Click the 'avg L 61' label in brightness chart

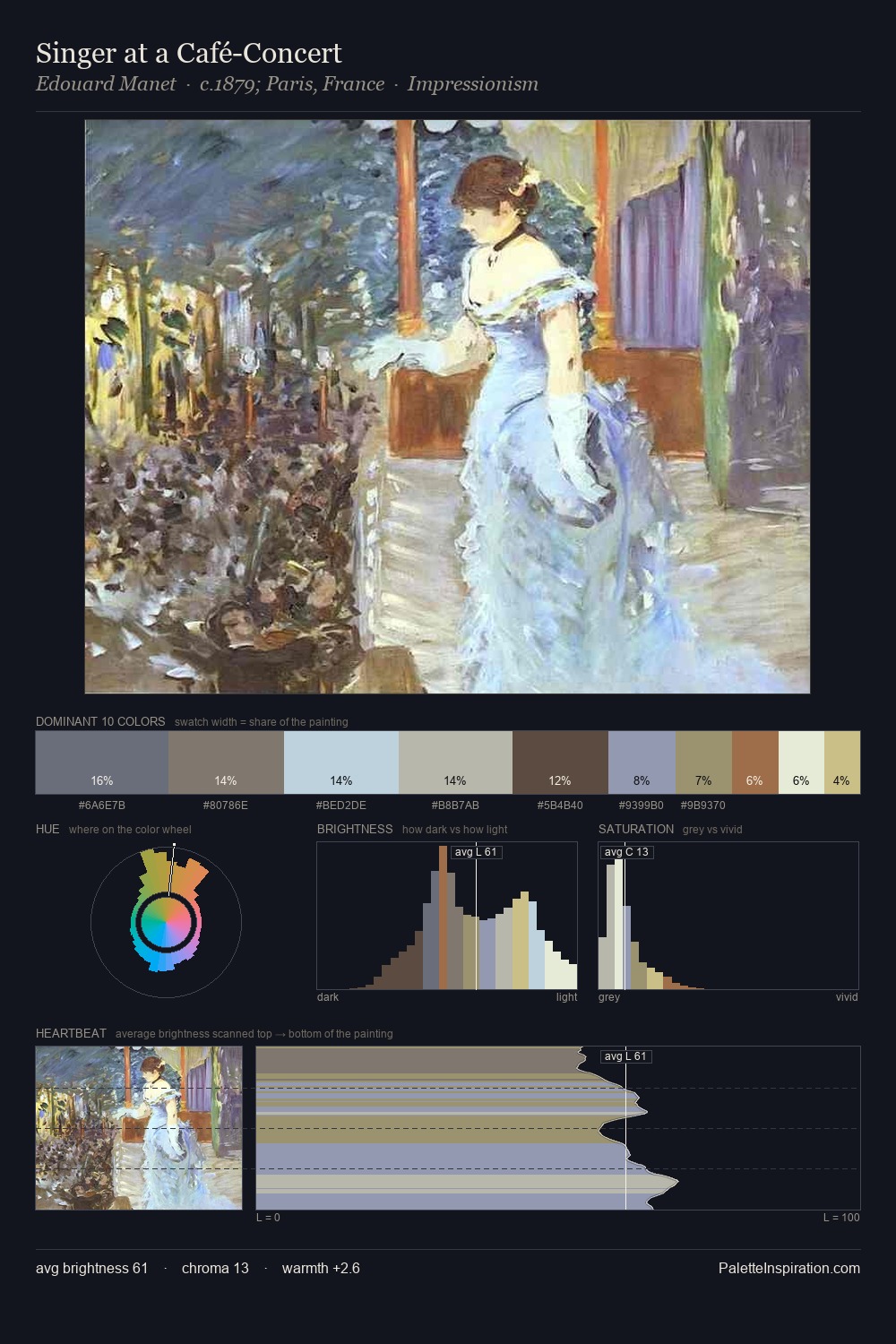[x=477, y=852]
